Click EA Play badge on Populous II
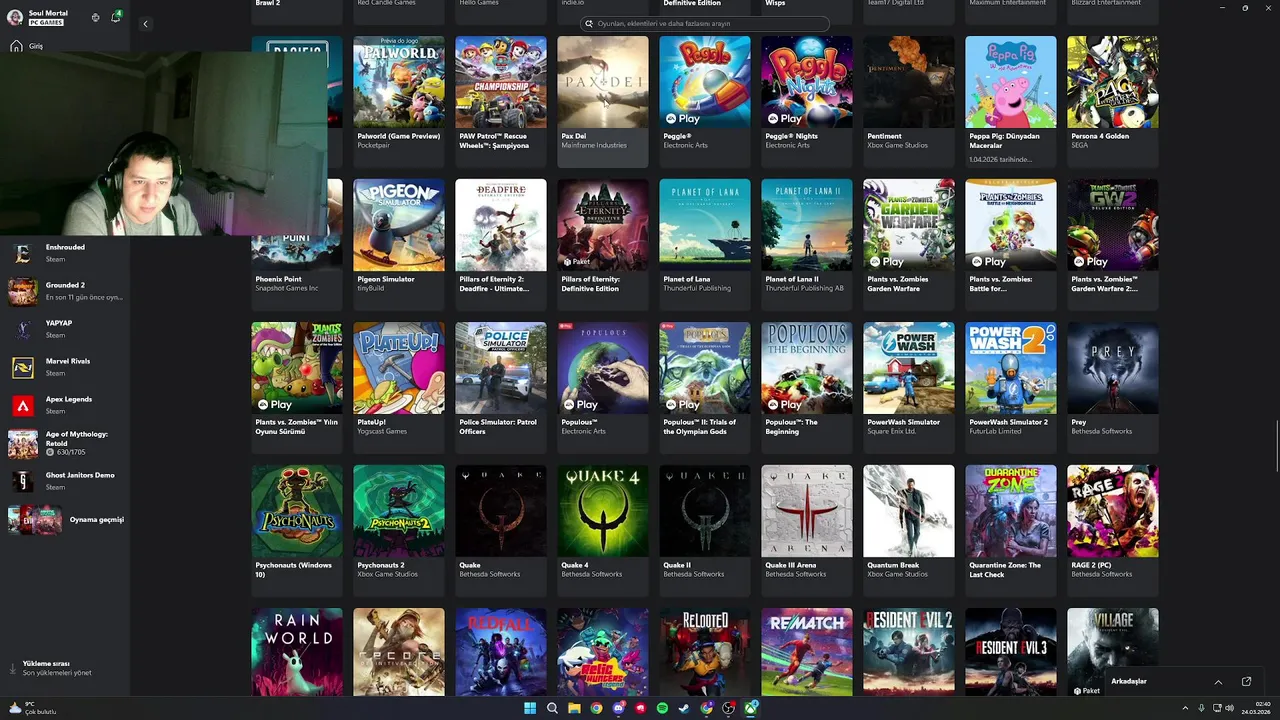The image size is (1280, 720). coord(682,404)
